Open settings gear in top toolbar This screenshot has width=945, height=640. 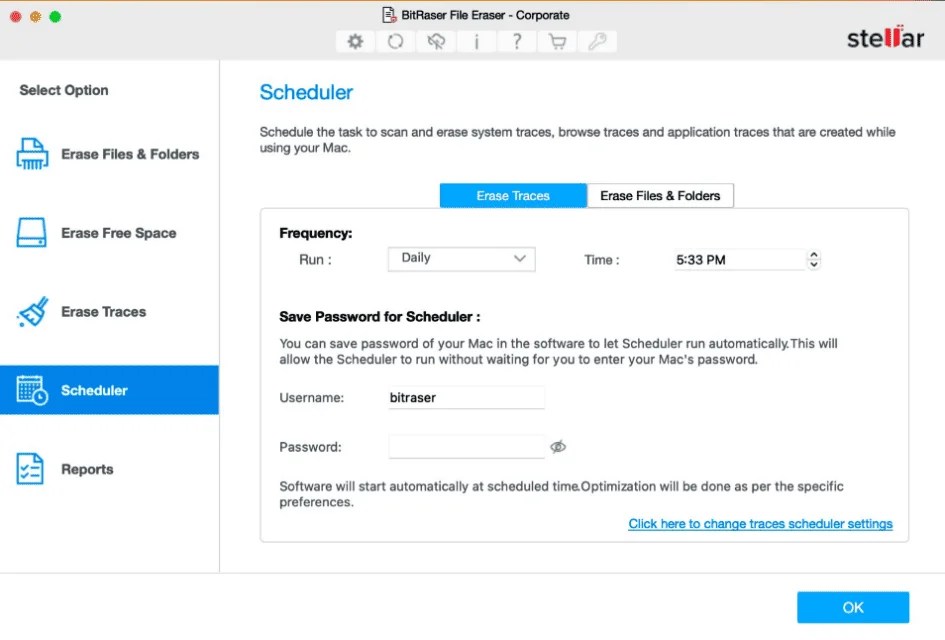(356, 42)
